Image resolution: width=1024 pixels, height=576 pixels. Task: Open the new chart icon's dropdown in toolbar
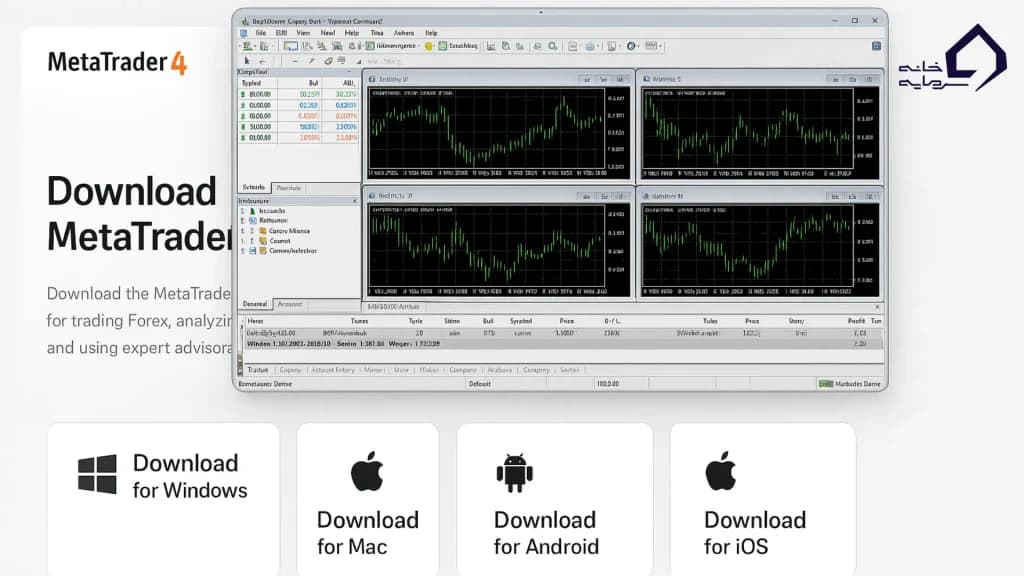point(255,46)
